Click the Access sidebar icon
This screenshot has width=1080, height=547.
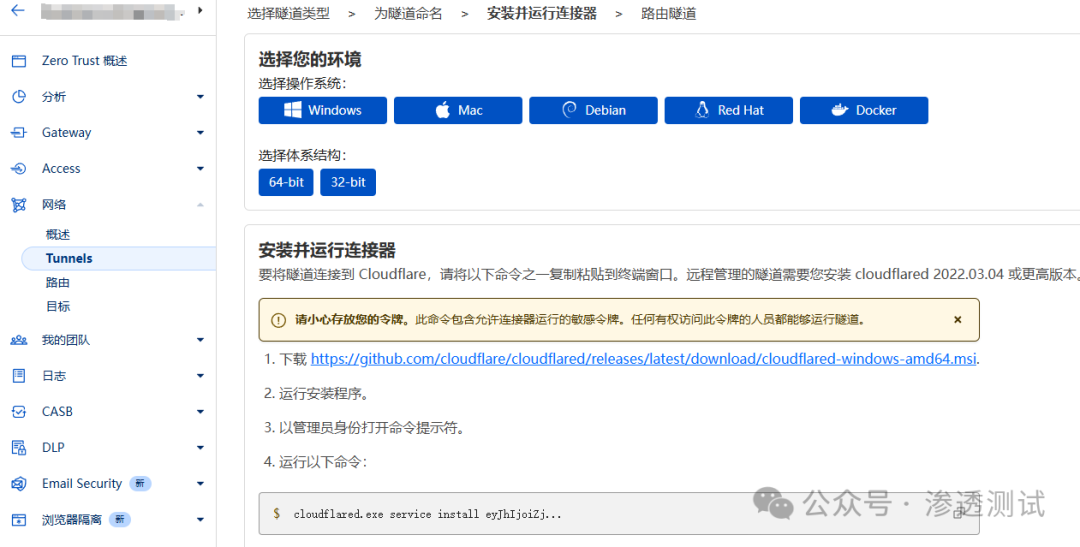[18, 169]
